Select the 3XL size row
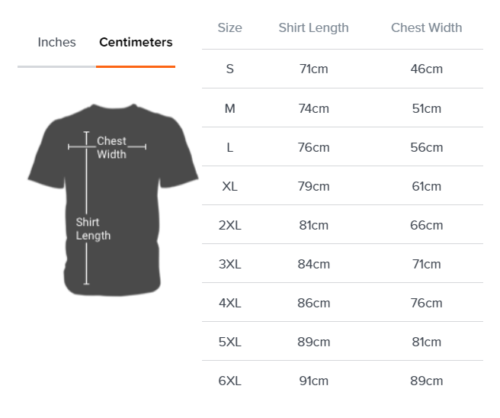This screenshot has height=418, width=500. click(x=342, y=264)
